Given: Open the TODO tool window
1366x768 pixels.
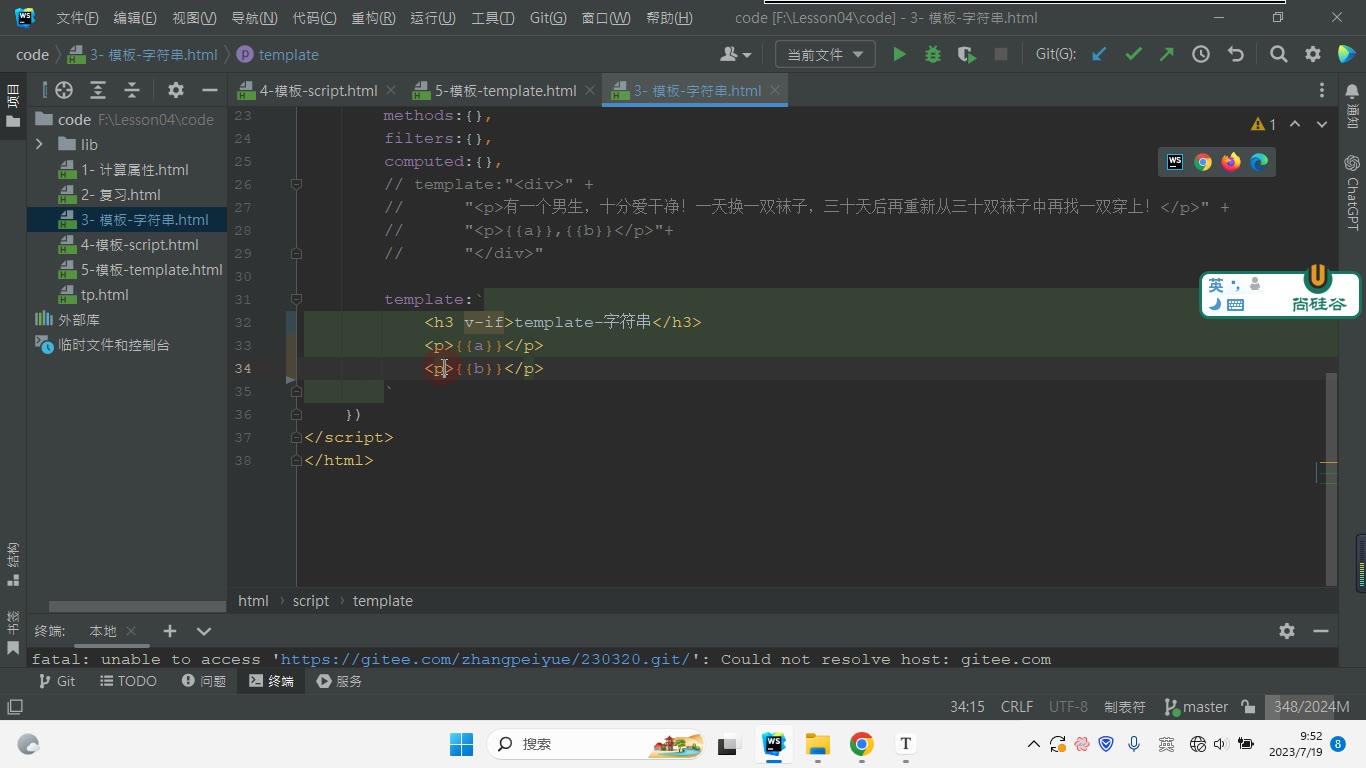Looking at the screenshot, I should click(129, 681).
